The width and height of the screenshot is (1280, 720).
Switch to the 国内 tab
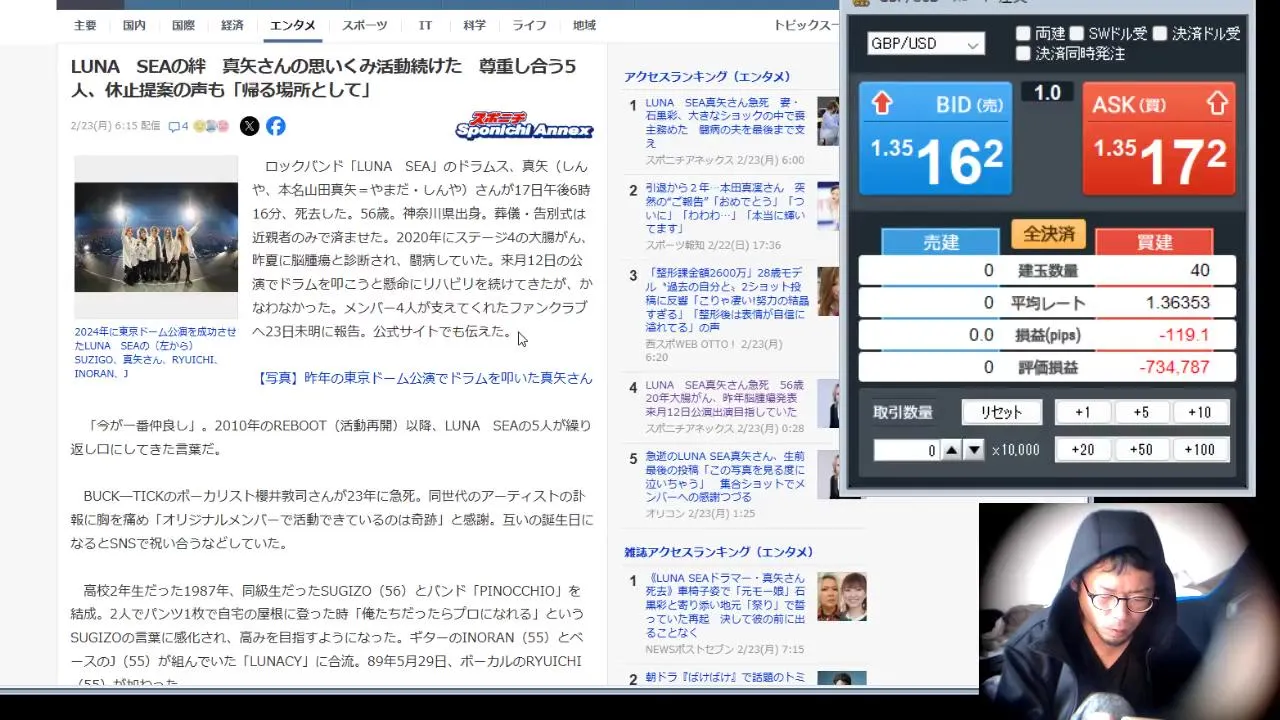point(134,25)
